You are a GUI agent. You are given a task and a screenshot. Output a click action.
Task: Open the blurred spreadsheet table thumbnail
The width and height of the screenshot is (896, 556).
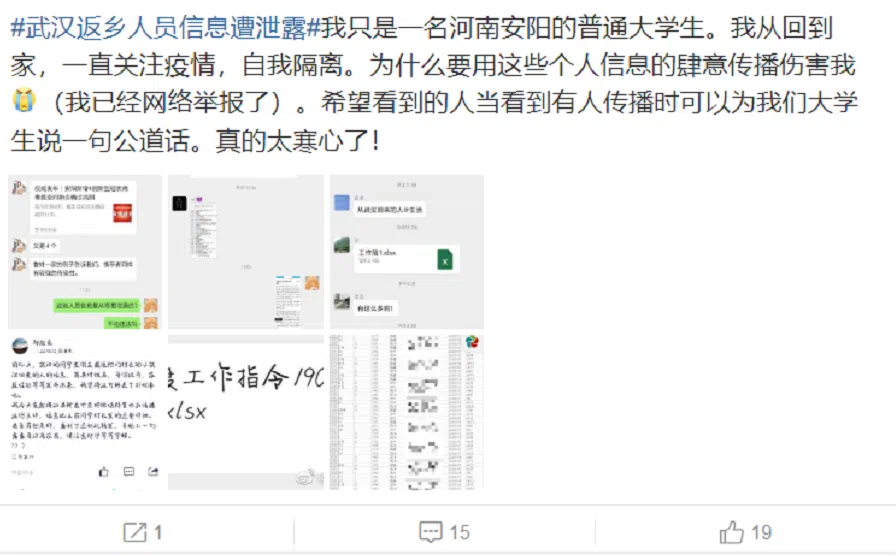tap(407, 413)
